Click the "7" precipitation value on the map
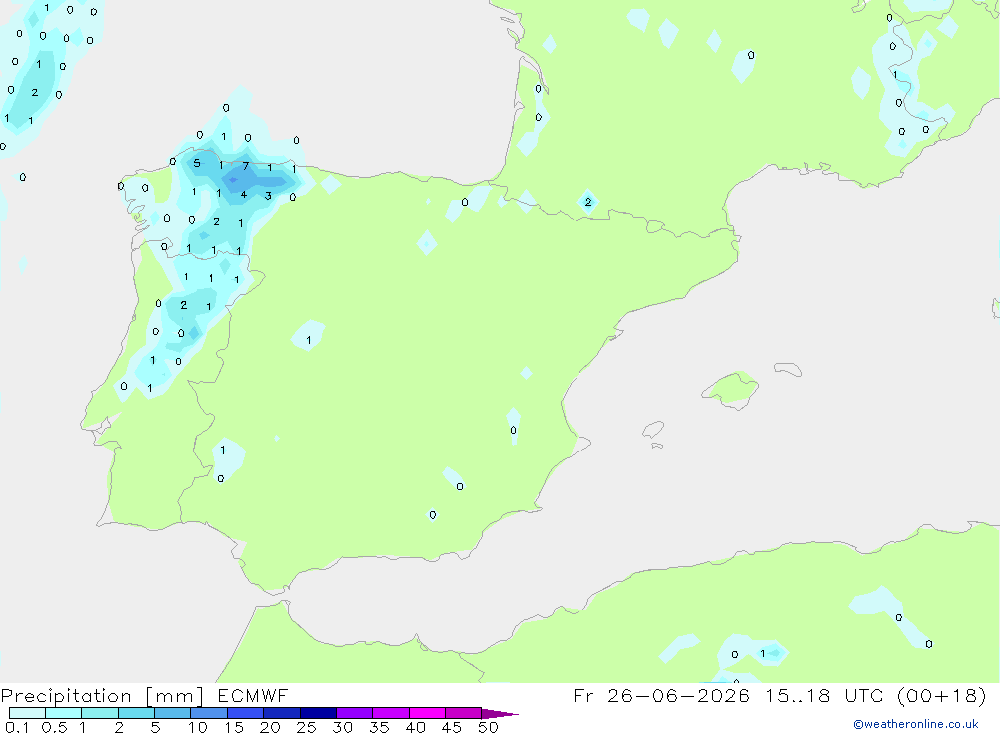 click(x=246, y=166)
